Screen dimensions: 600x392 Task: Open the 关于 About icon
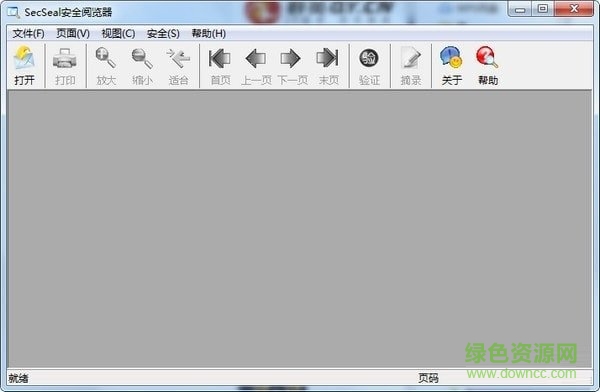(451, 57)
